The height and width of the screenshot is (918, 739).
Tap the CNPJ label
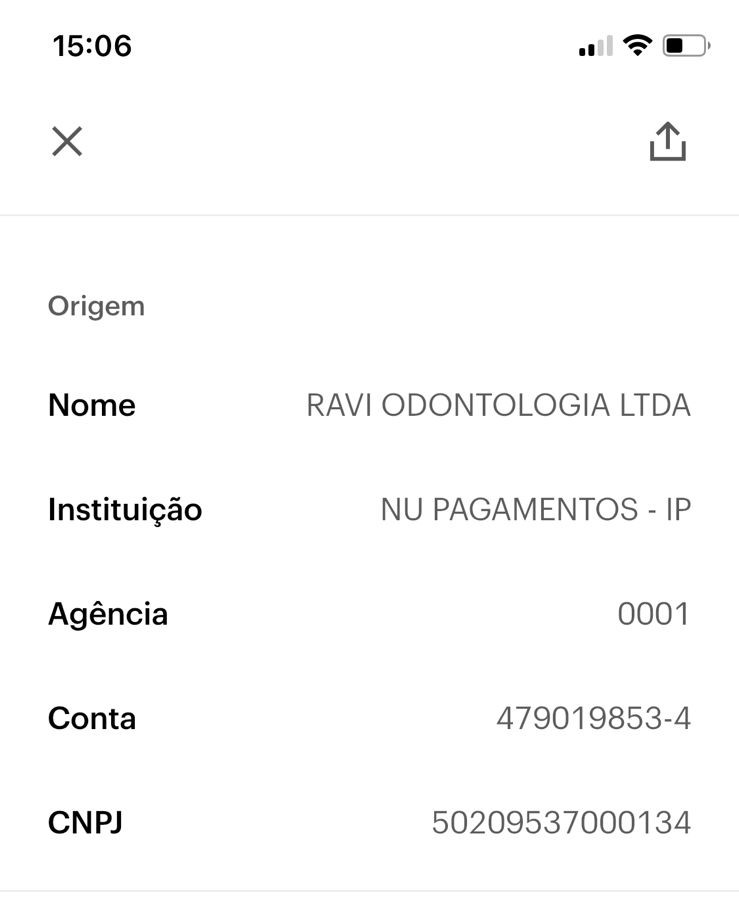coord(85,823)
